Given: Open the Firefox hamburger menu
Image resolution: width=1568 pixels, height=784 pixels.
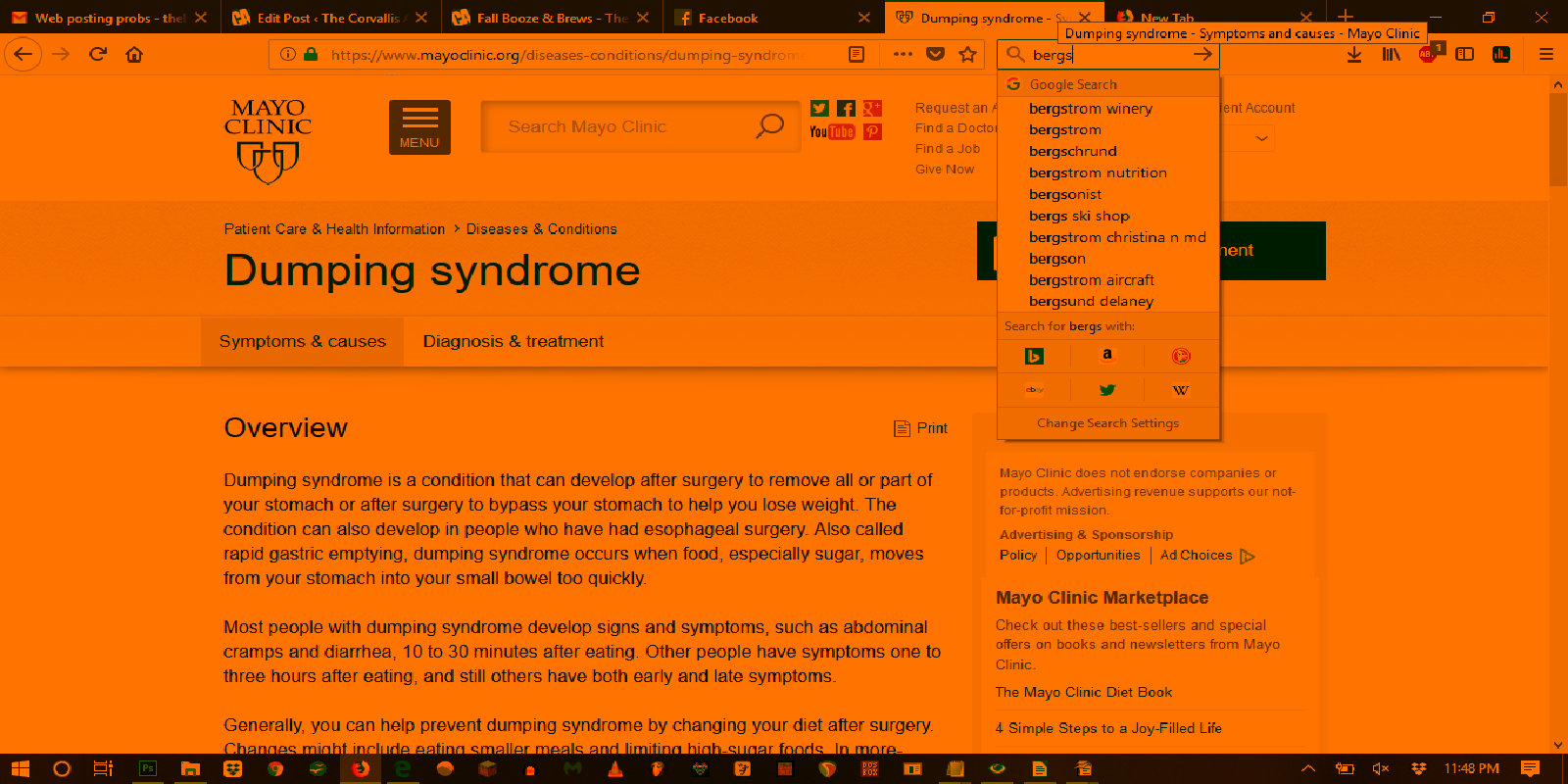Looking at the screenshot, I should pyautogui.click(x=1546, y=55).
